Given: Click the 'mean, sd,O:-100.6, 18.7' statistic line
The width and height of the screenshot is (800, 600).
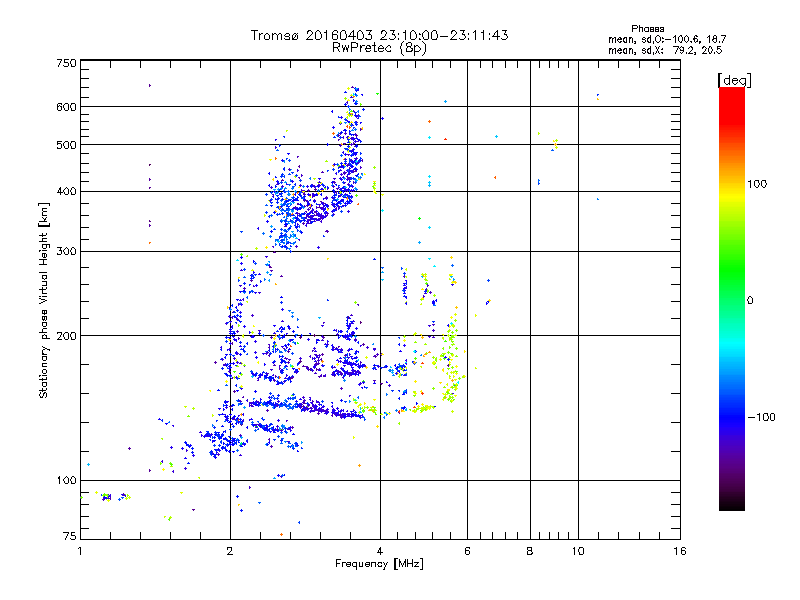Looking at the screenshot, I should tap(667, 39).
